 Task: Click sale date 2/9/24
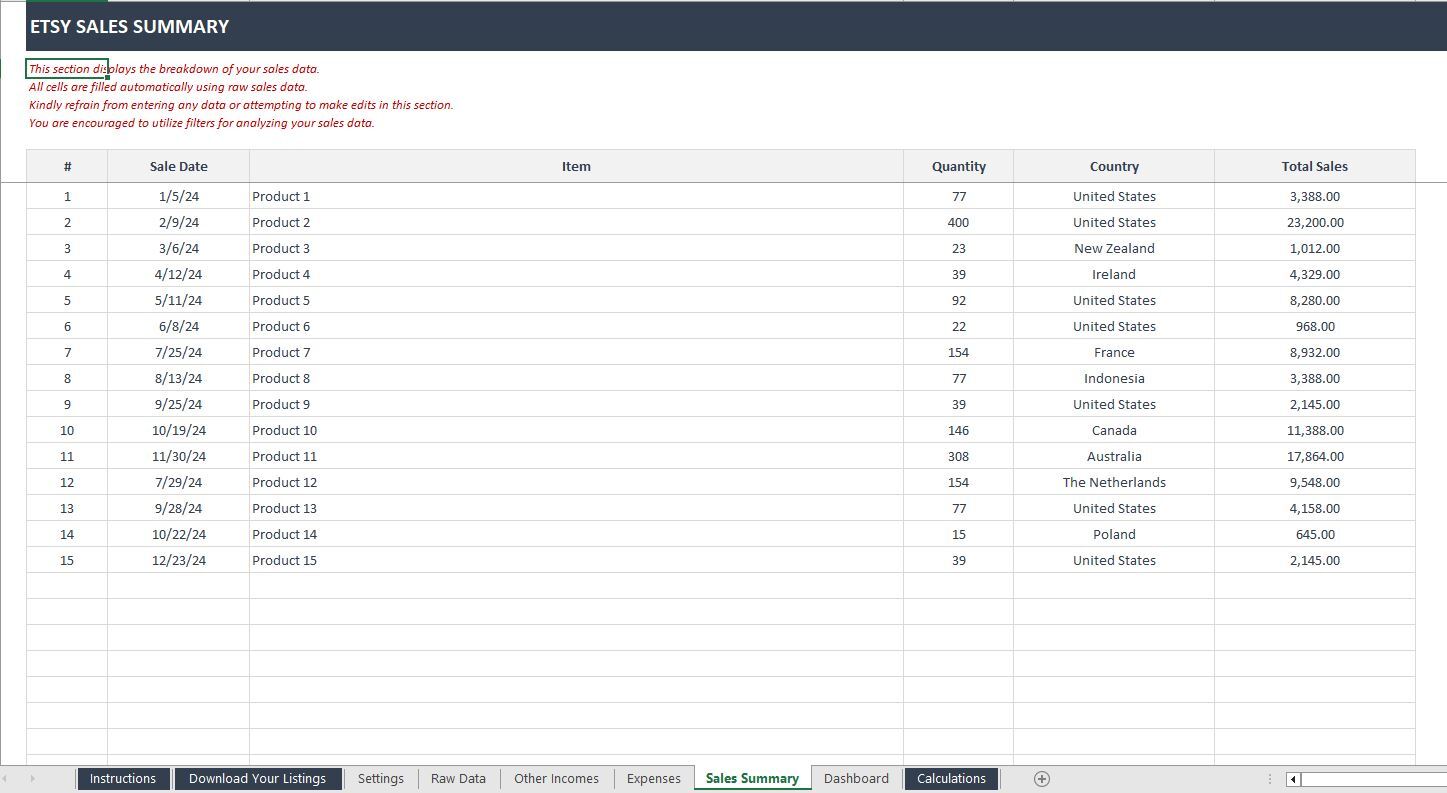tap(178, 223)
